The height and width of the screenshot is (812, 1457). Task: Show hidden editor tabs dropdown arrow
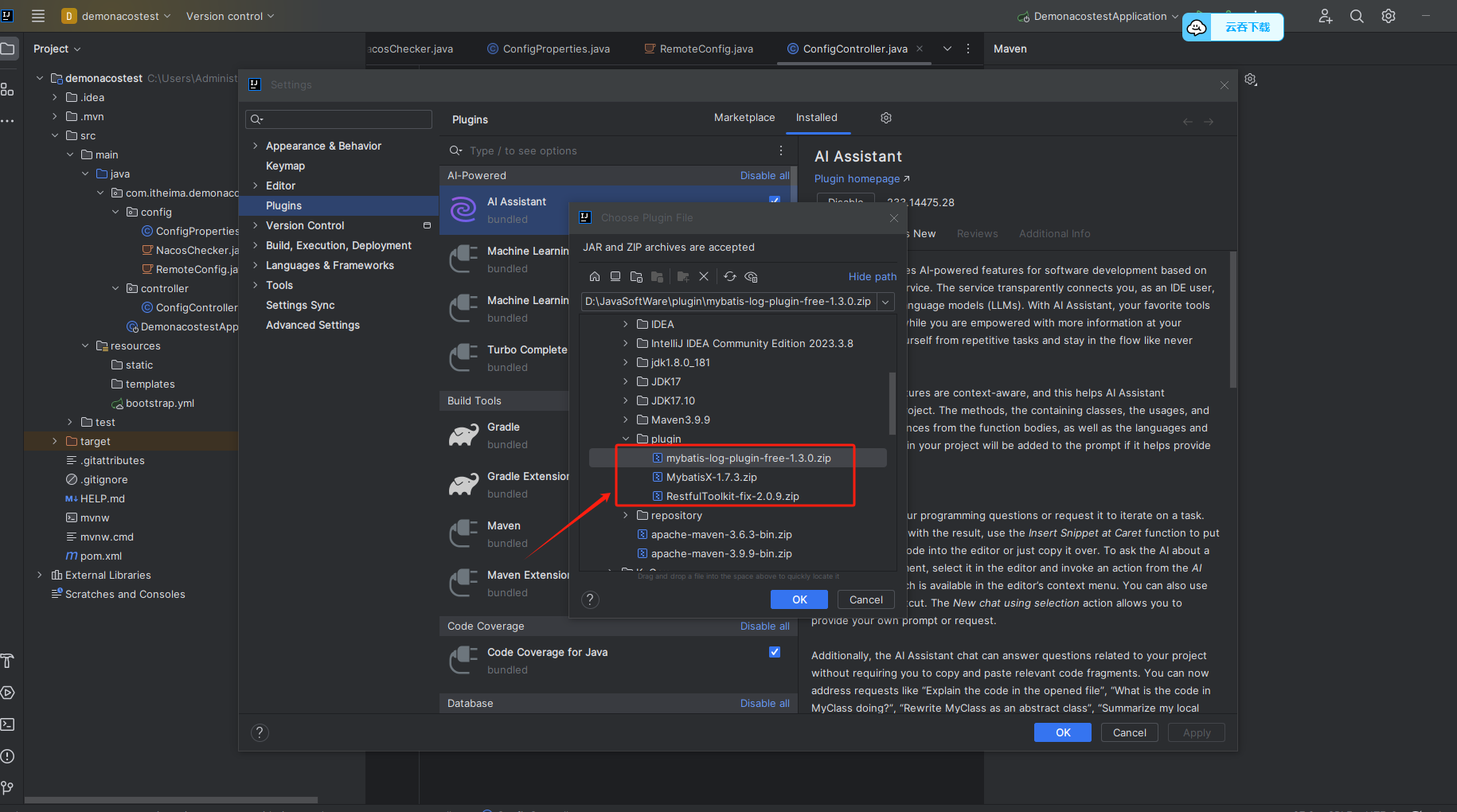click(947, 49)
